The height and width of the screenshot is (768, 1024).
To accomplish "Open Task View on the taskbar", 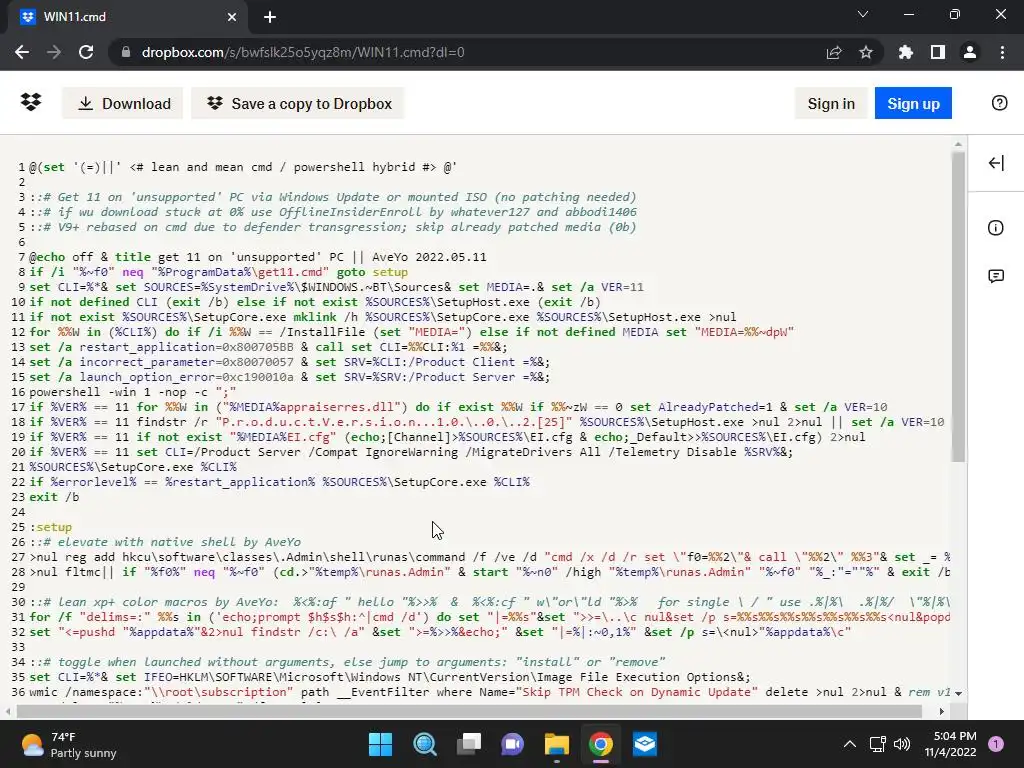I will (469, 744).
